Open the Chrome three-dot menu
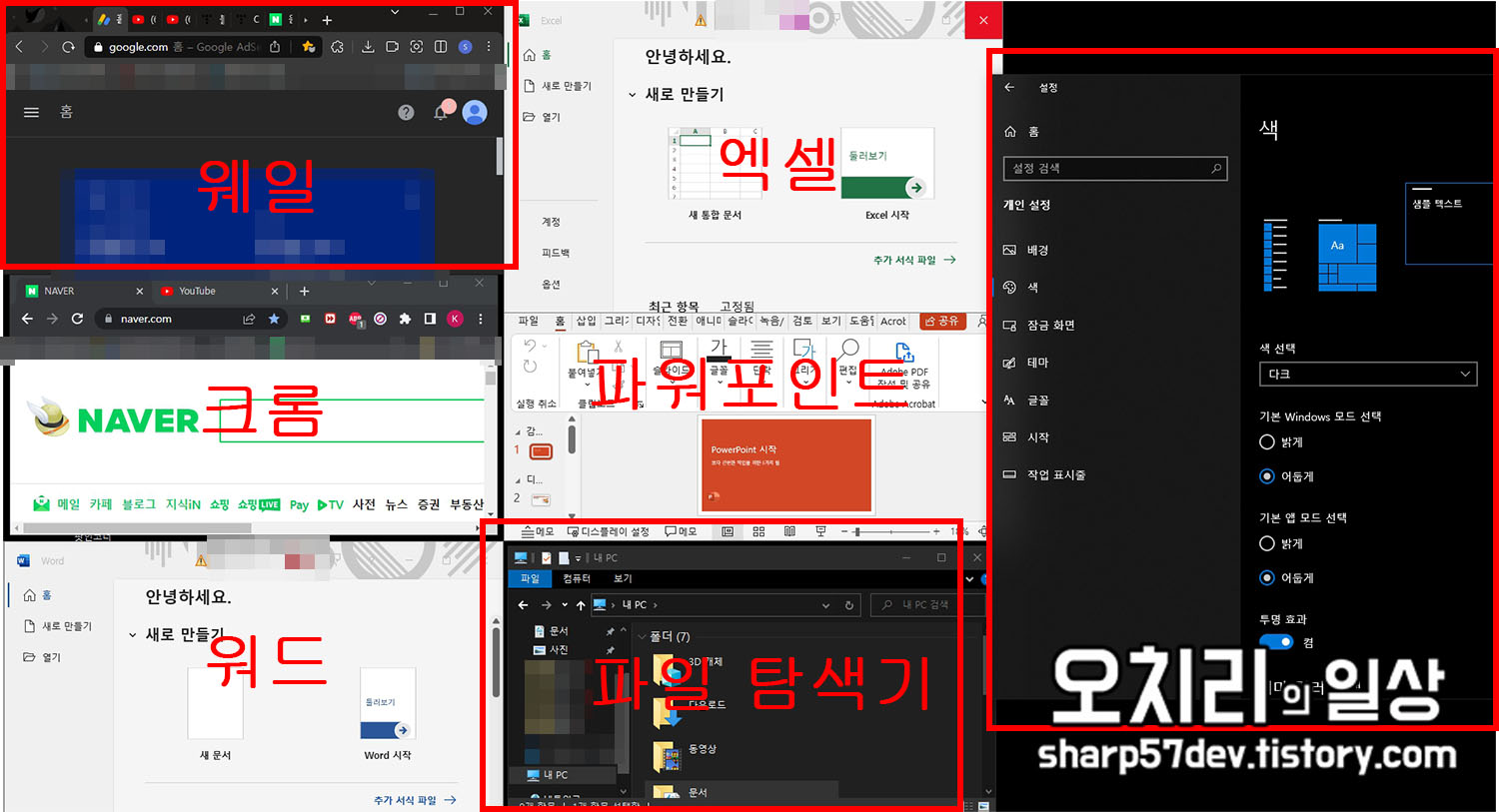 (x=481, y=319)
